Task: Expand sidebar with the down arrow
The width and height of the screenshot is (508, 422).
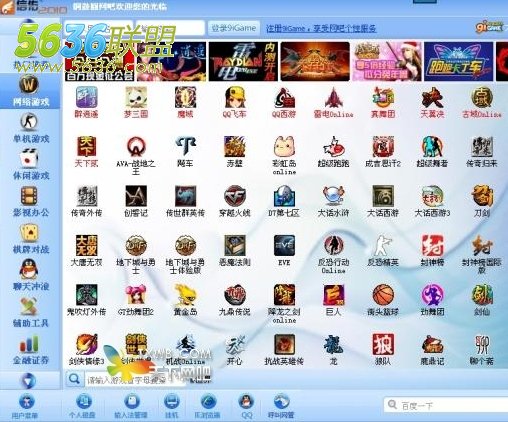Action: (28, 381)
